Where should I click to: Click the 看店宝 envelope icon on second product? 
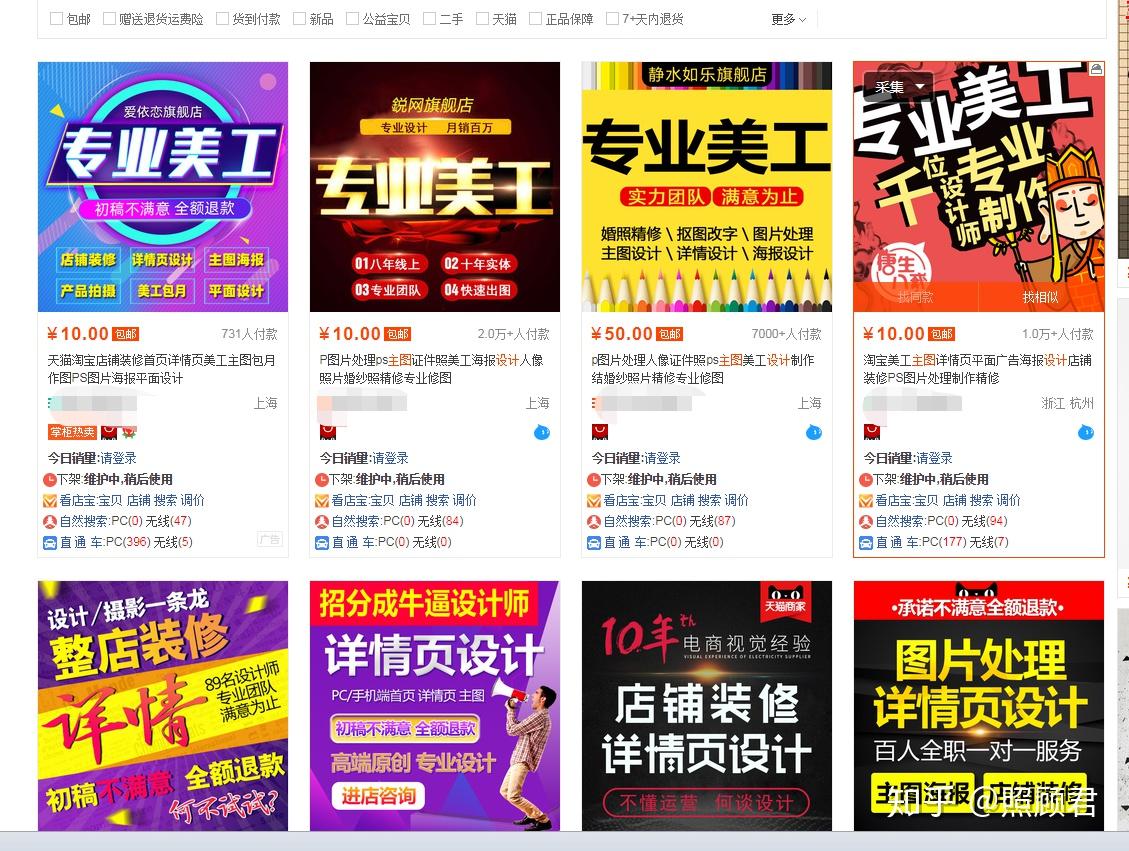[x=322, y=500]
